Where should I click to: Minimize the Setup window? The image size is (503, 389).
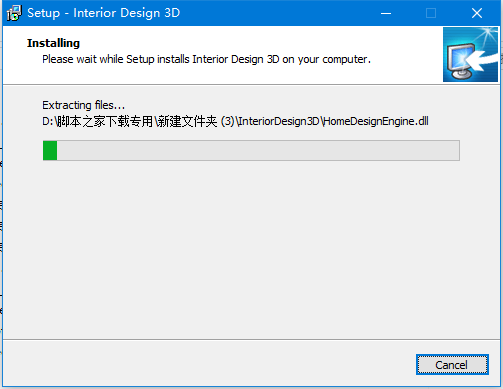(x=386, y=13)
